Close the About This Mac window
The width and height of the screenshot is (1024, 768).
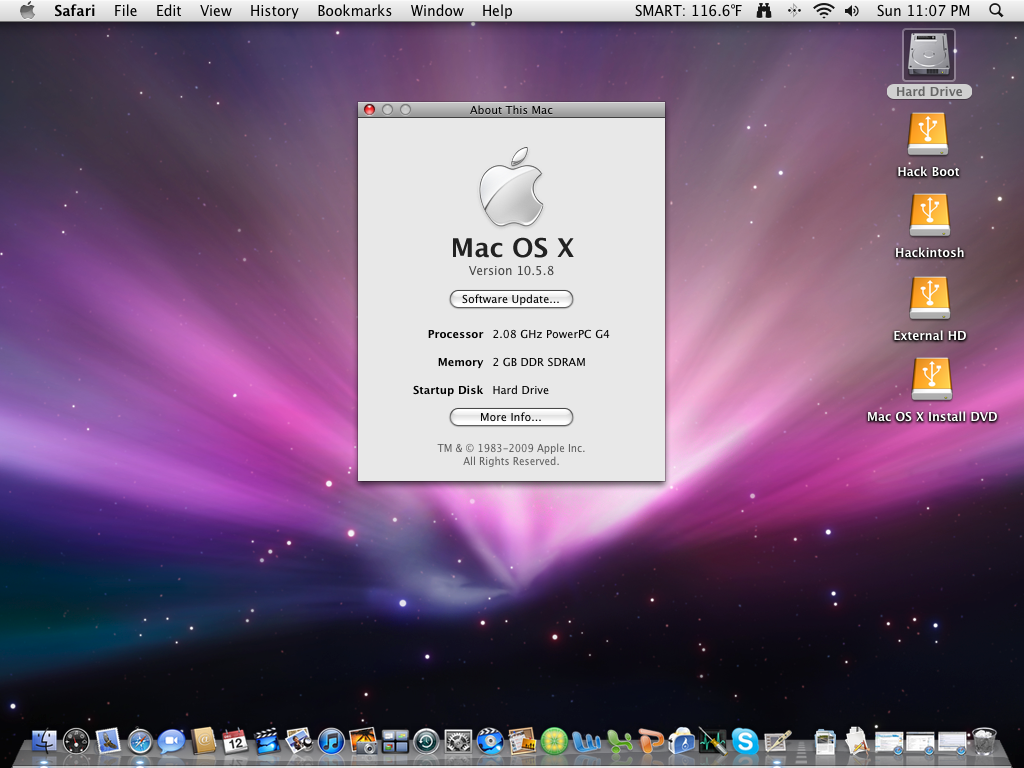[x=370, y=110]
